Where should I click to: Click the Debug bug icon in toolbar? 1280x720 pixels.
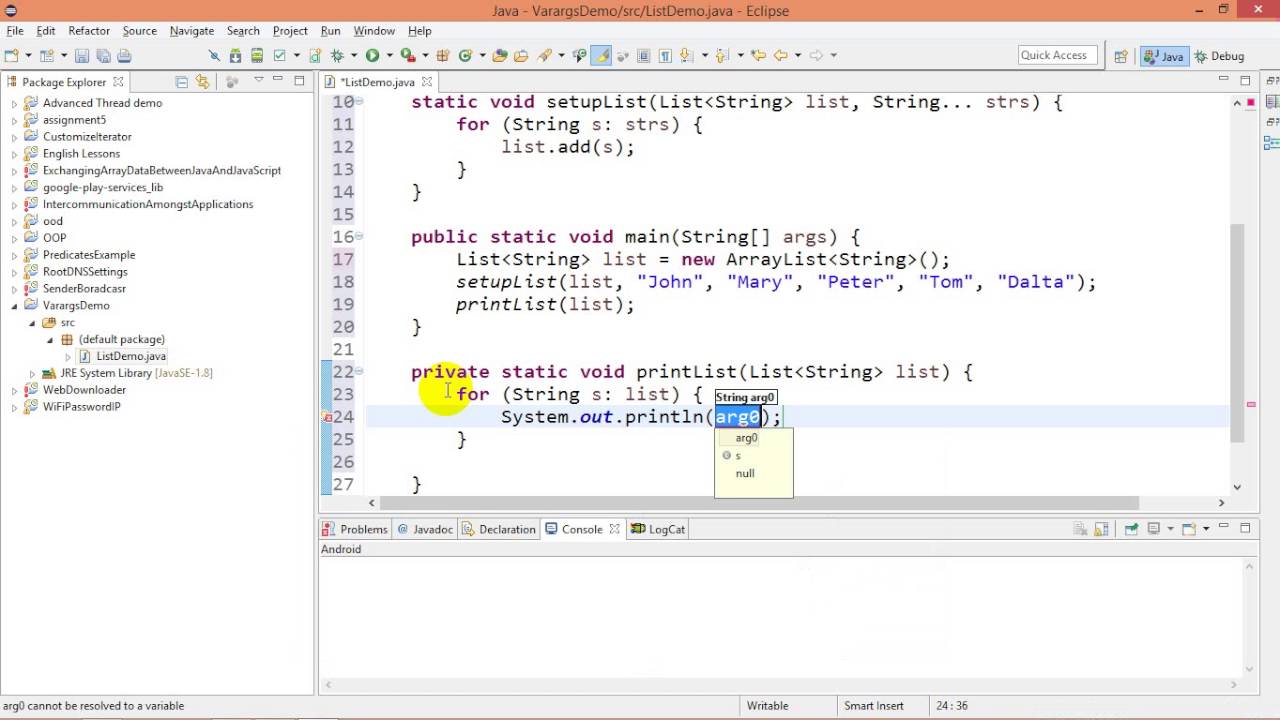[337, 56]
